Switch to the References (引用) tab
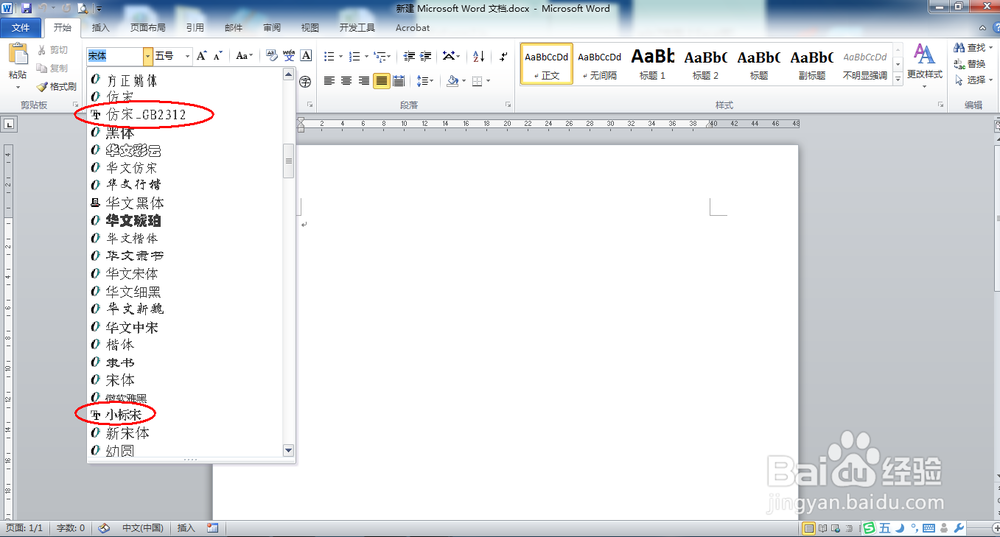Screen dimensions: 1000x537 [x=195, y=27]
